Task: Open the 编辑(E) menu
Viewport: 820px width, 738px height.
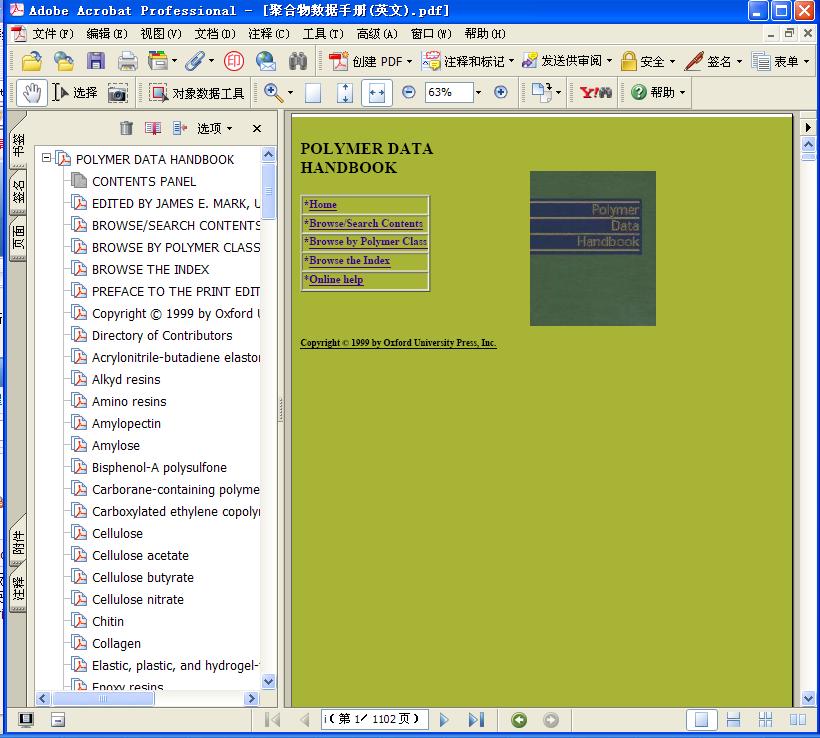Action: 107,34
